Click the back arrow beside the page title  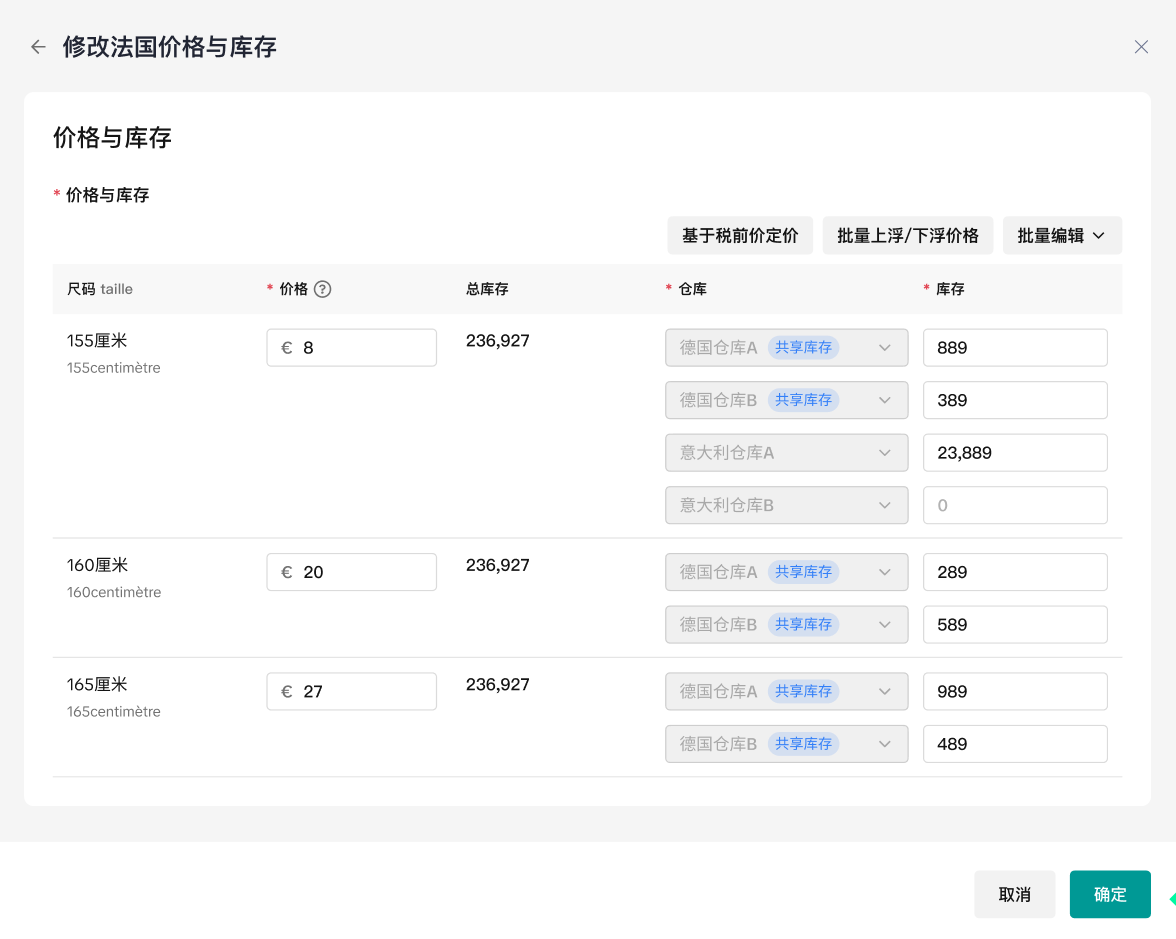click(38, 47)
